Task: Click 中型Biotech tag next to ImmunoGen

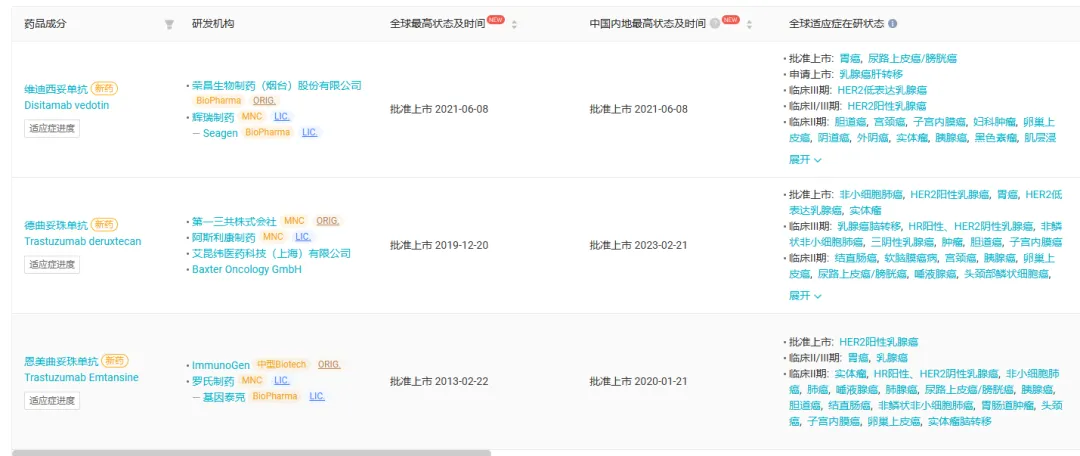Action: (x=281, y=365)
